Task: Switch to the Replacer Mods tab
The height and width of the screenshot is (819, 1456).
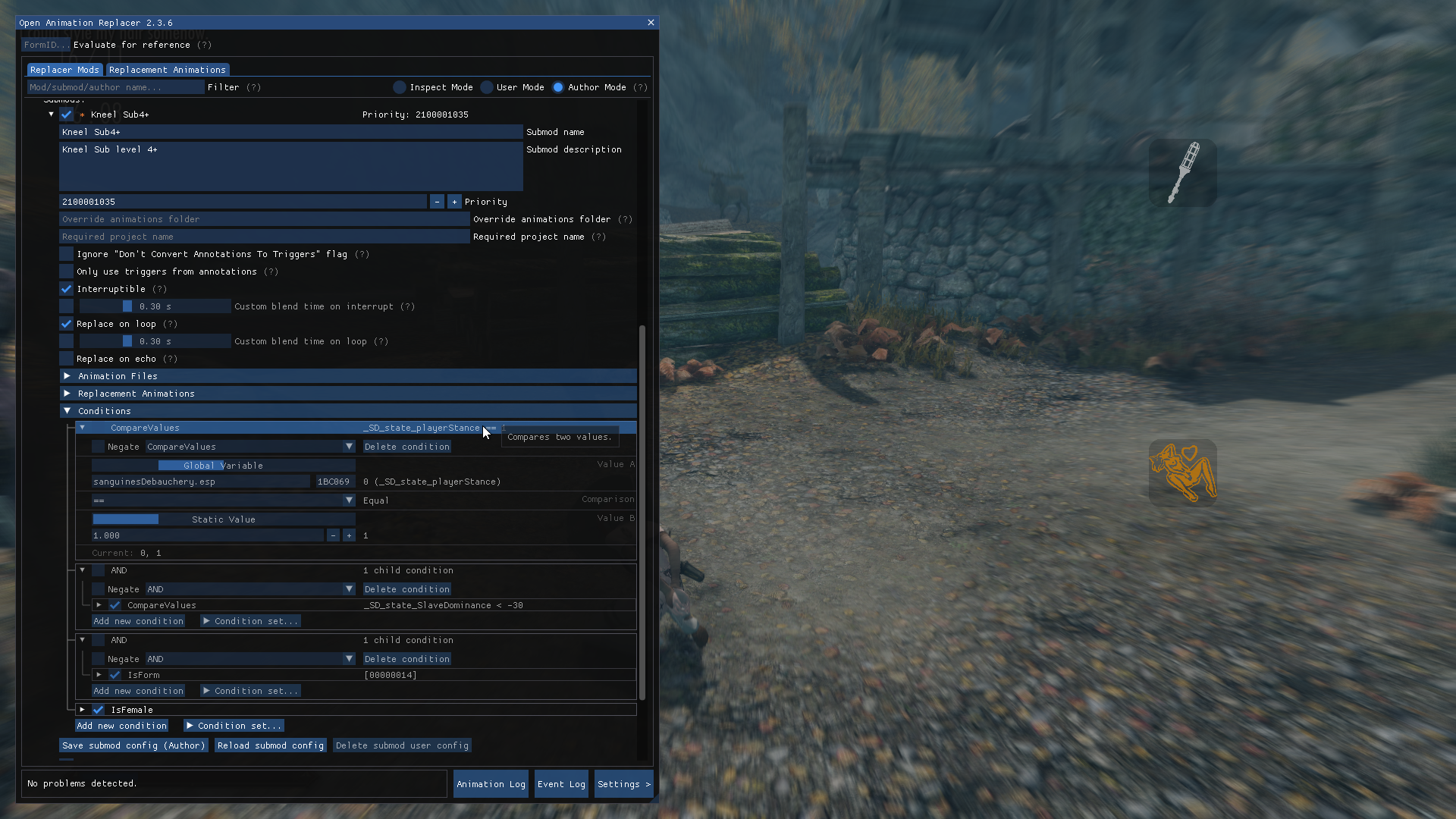Action: tap(64, 70)
